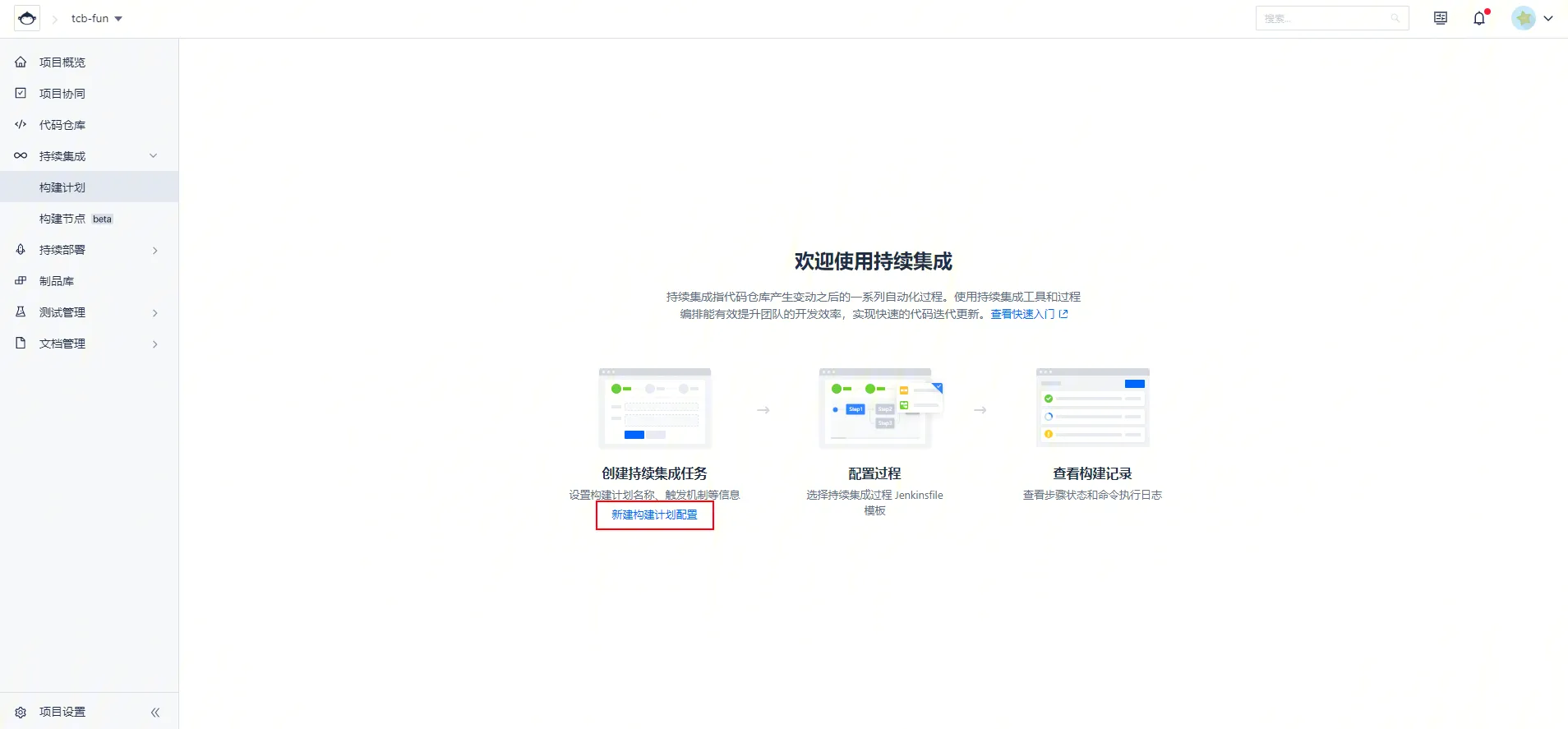The width and height of the screenshot is (1568, 729).
Task: Collapse the 持续集成 menu section
Action: click(x=153, y=155)
